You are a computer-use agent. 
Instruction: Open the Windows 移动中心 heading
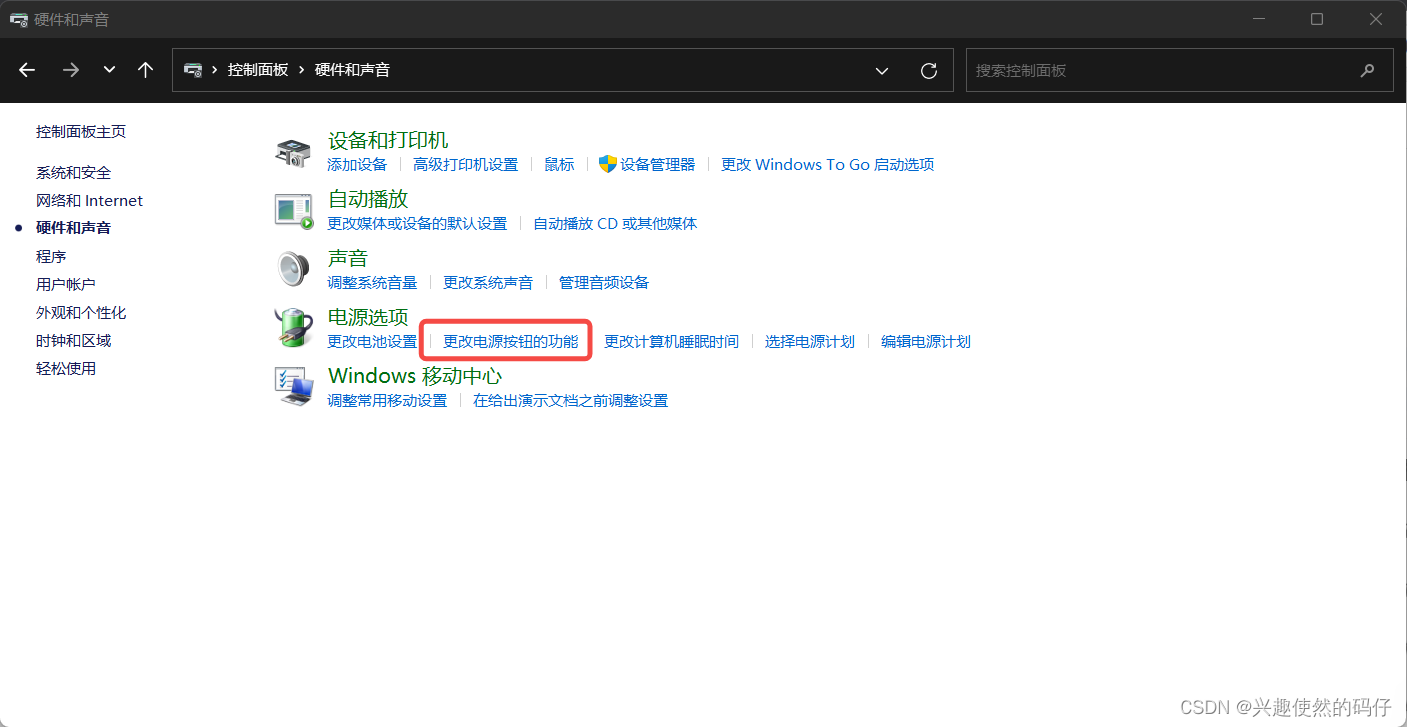[415, 376]
